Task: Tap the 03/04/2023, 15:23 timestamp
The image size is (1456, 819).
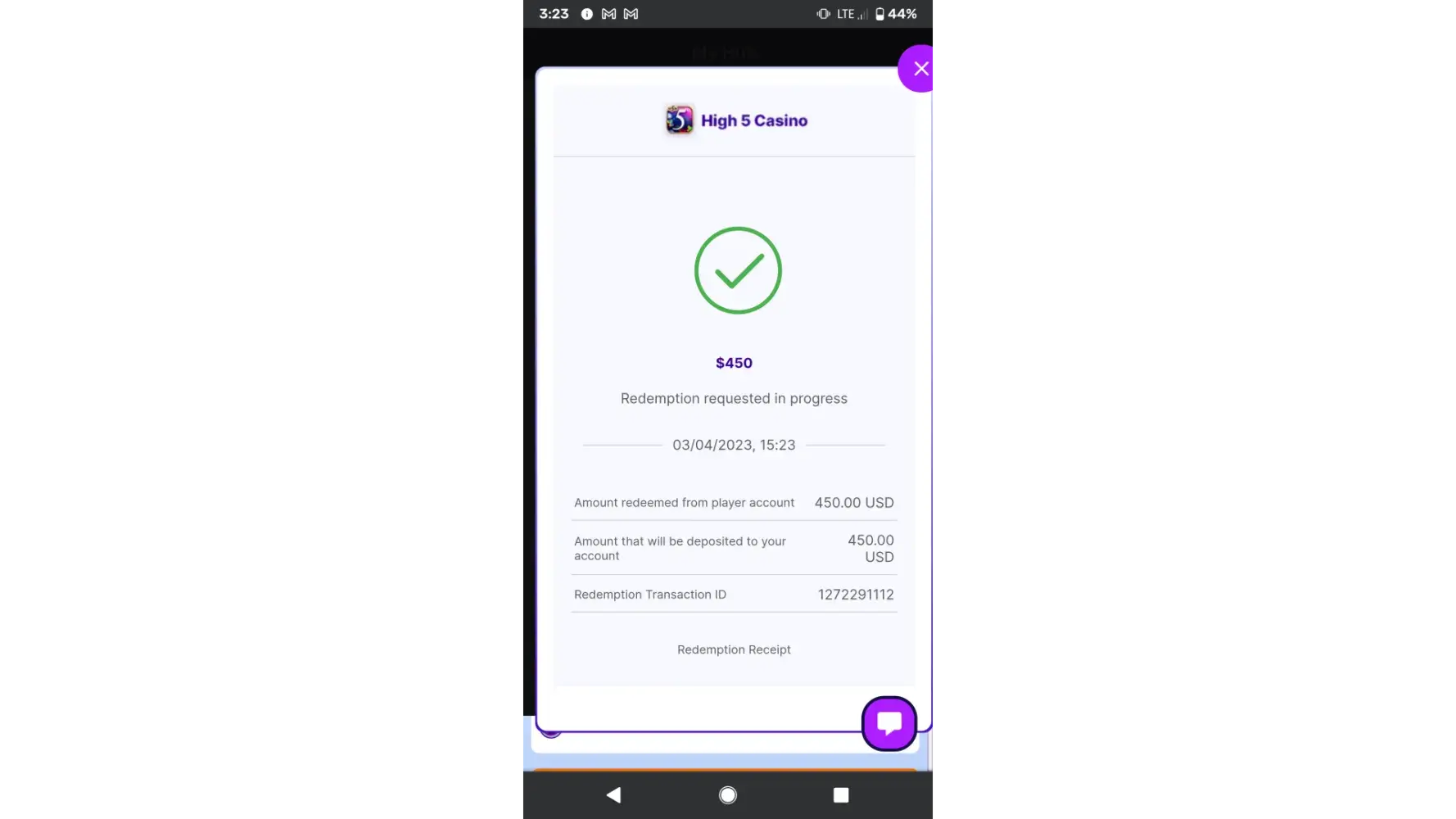Action: click(x=734, y=445)
